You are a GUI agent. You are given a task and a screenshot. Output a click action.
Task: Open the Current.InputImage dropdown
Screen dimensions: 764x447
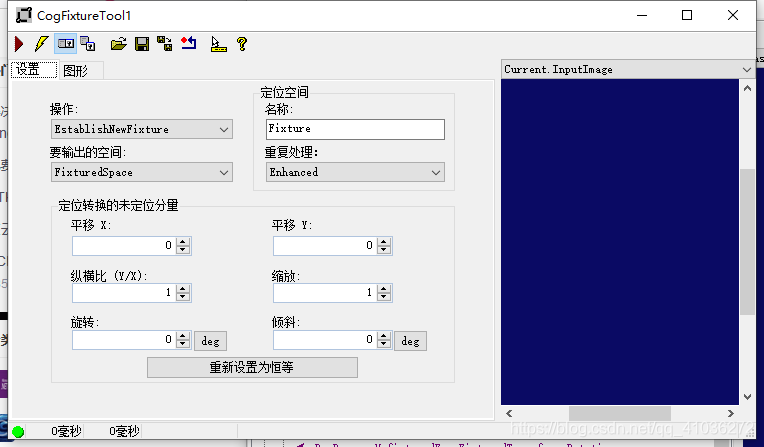[628, 69]
